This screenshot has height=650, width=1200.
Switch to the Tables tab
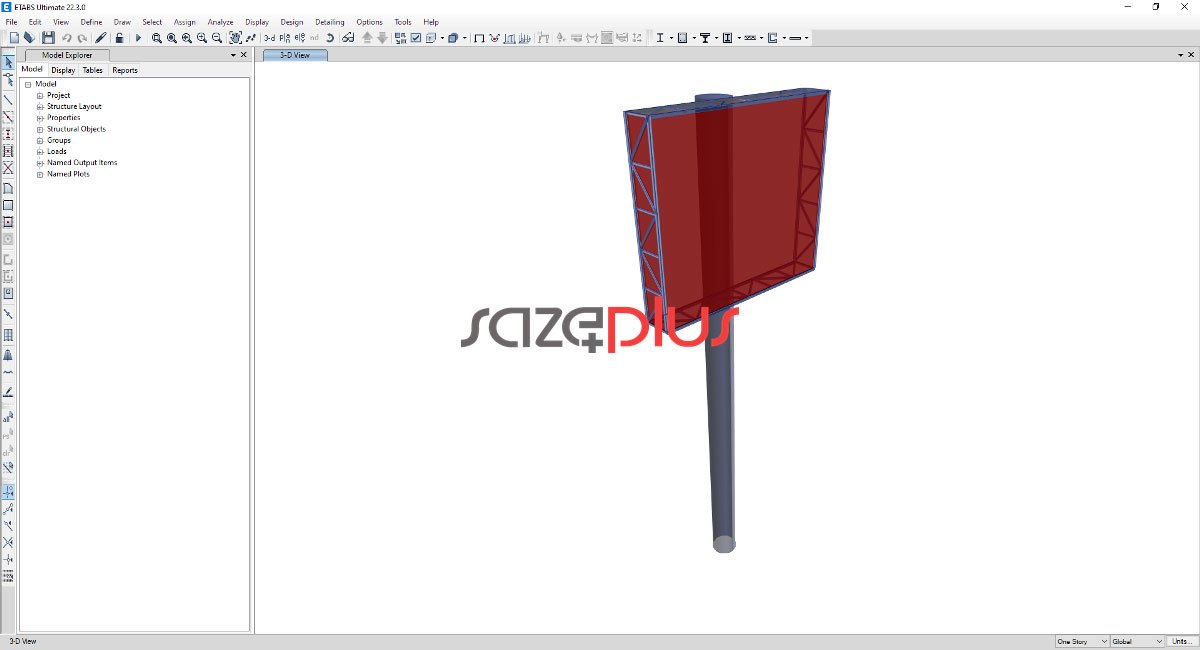(92, 70)
